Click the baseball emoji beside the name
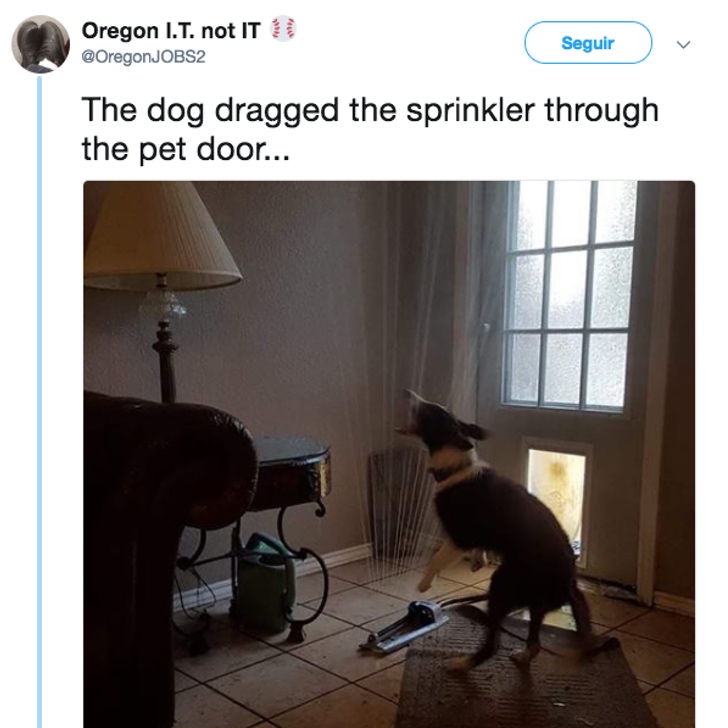 (x=283, y=29)
